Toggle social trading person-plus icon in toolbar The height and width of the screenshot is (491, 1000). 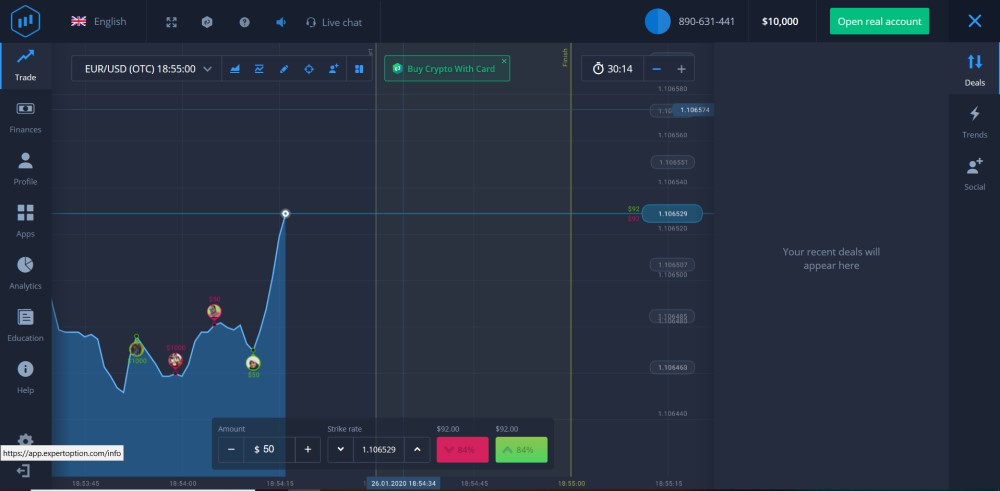pyautogui.click(x=334, y=69)
